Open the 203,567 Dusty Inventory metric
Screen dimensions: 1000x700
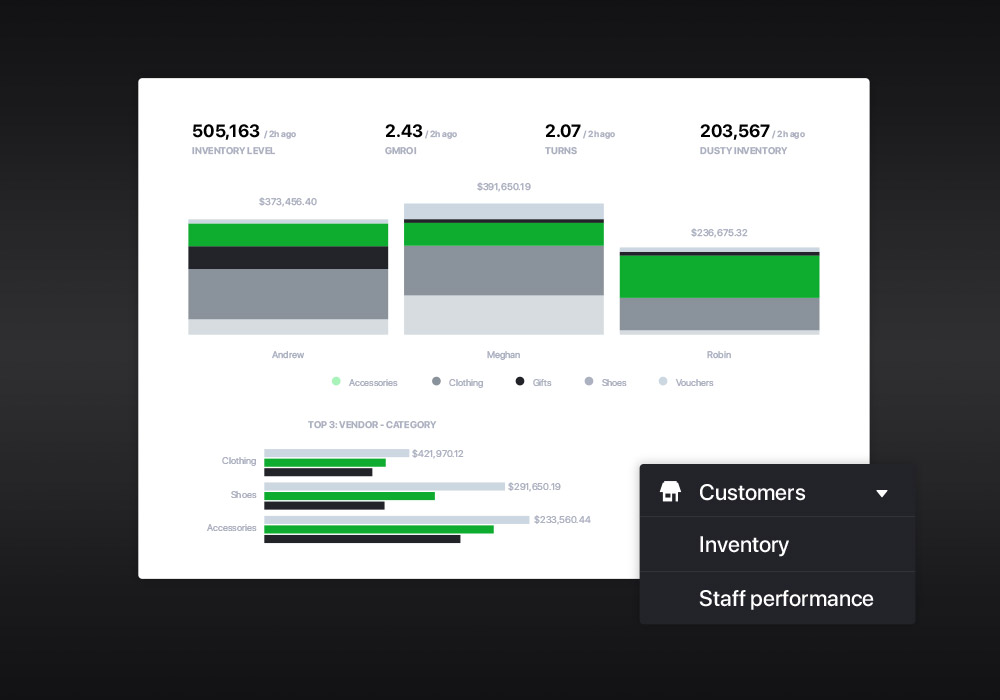click(753, 139)
